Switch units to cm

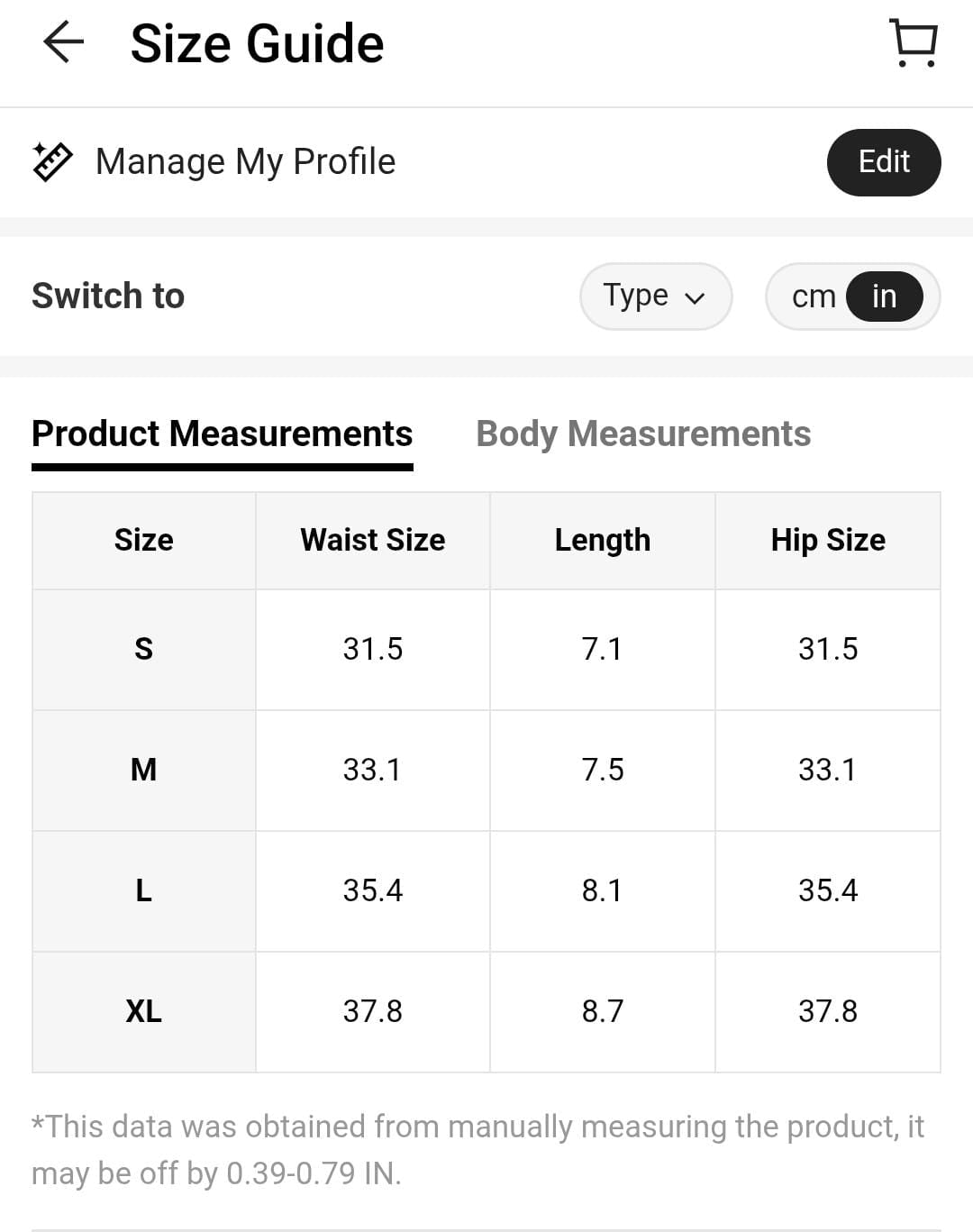pyautogui.click(x=813, y=297)
